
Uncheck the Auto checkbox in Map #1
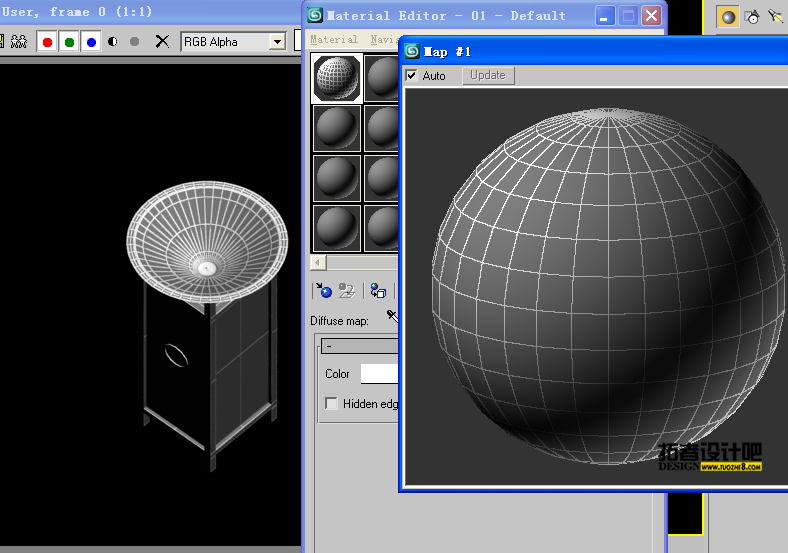point(412,75)
